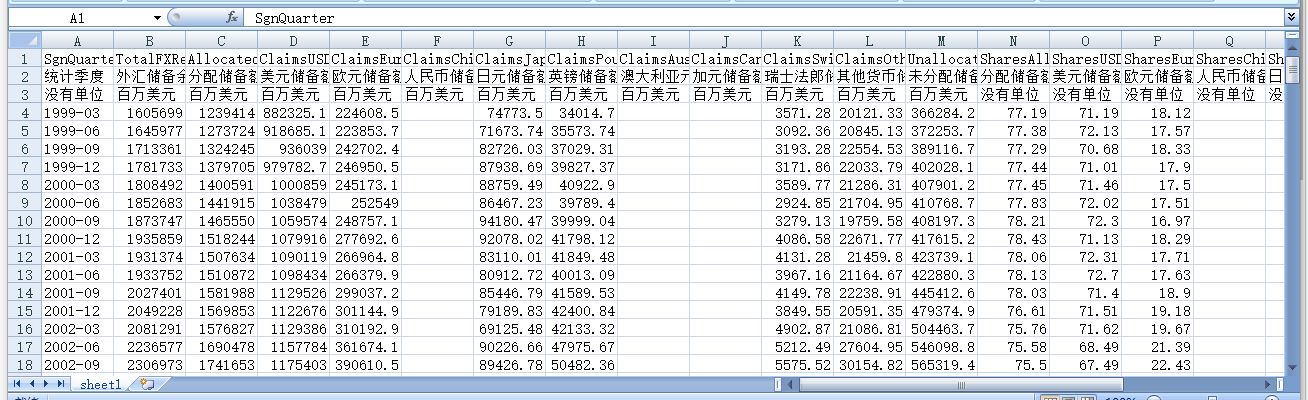Image resolution: width=1308 pixels, height=400 pixels.
Task: Click the fx Insert Function icon
Action: coord(232,18)
